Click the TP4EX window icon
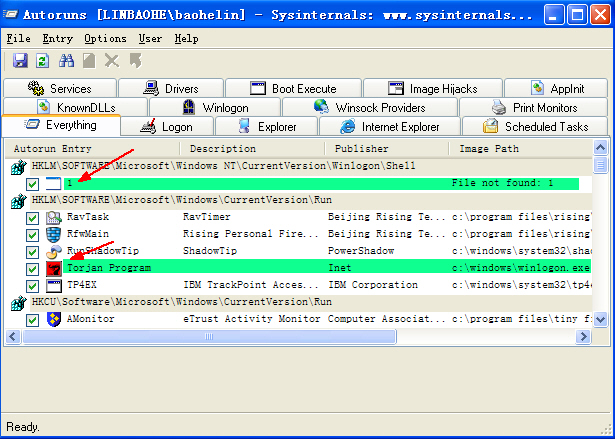Viewport: 615px width, 439px height. click(54, 286)
